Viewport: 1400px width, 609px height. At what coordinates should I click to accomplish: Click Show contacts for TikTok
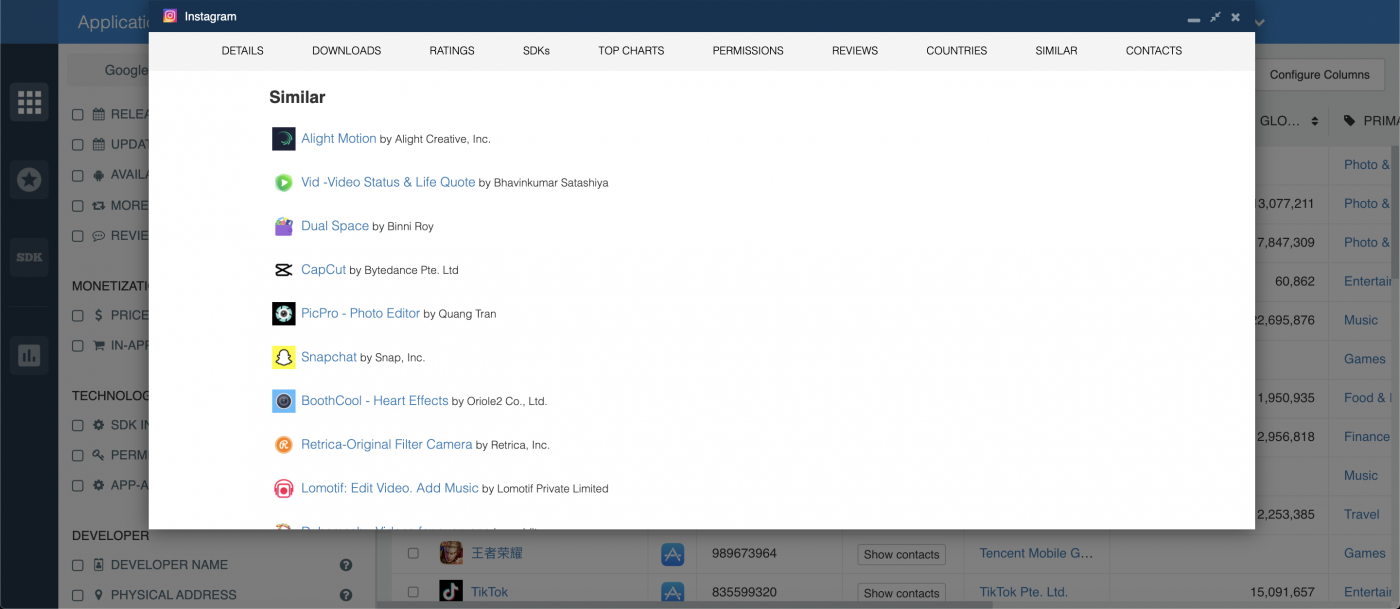[900, 592]
